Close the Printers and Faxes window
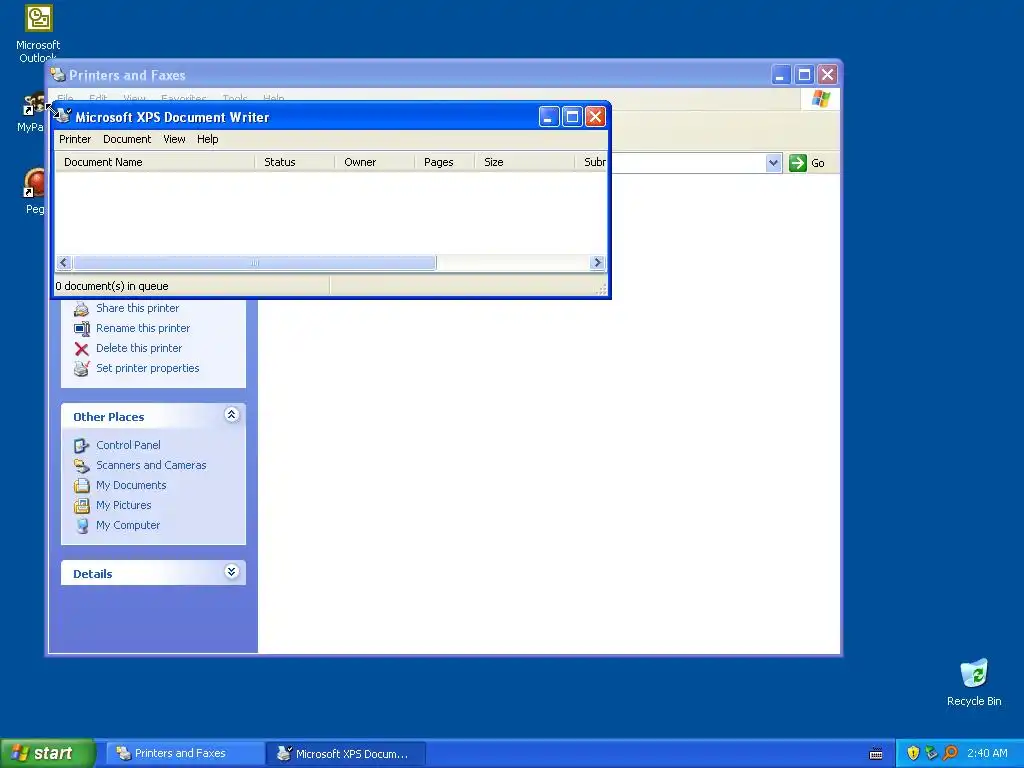Screen dimensions: 1024x768 click(827, 75)
